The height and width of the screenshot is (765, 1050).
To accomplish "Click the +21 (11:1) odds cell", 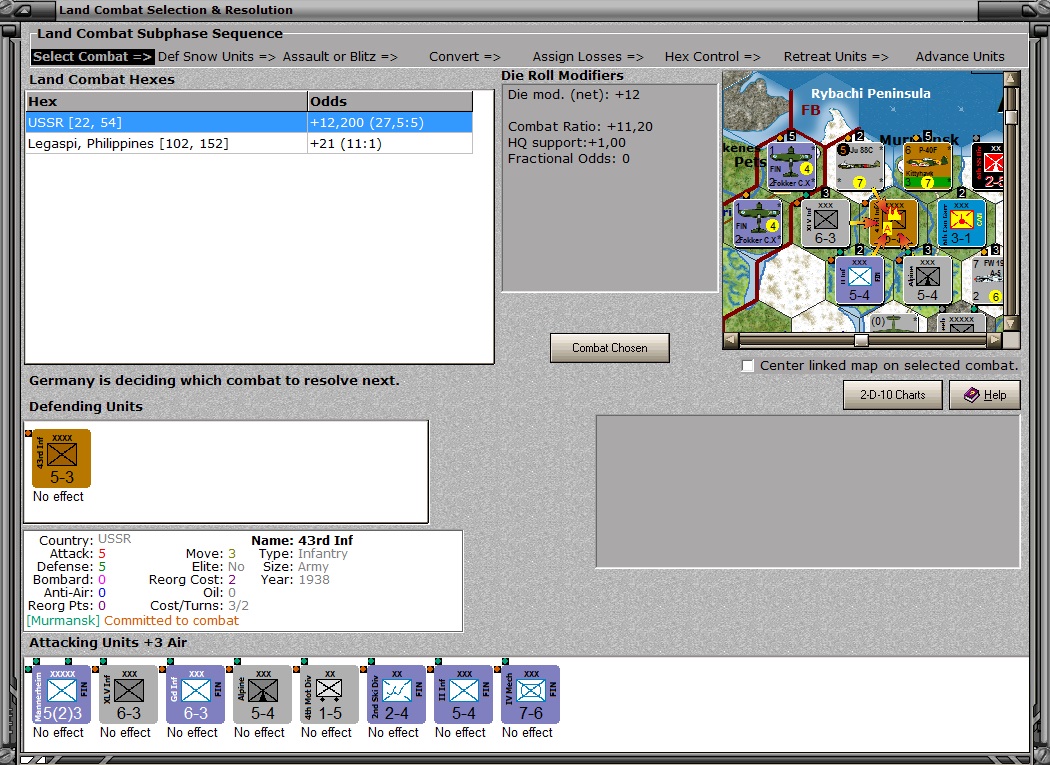I will [x=390, y=143].
